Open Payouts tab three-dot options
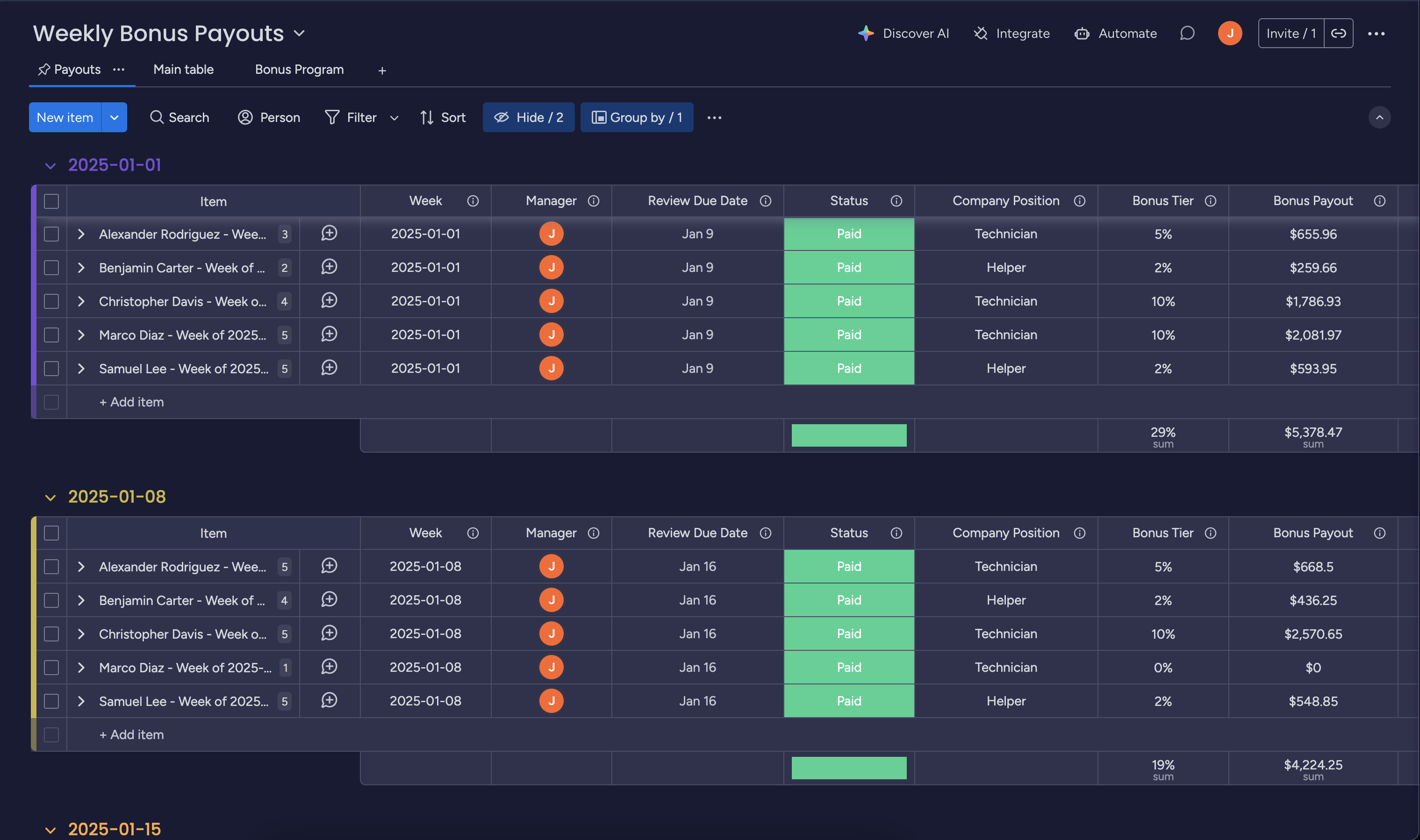 (x=118, y=70)
